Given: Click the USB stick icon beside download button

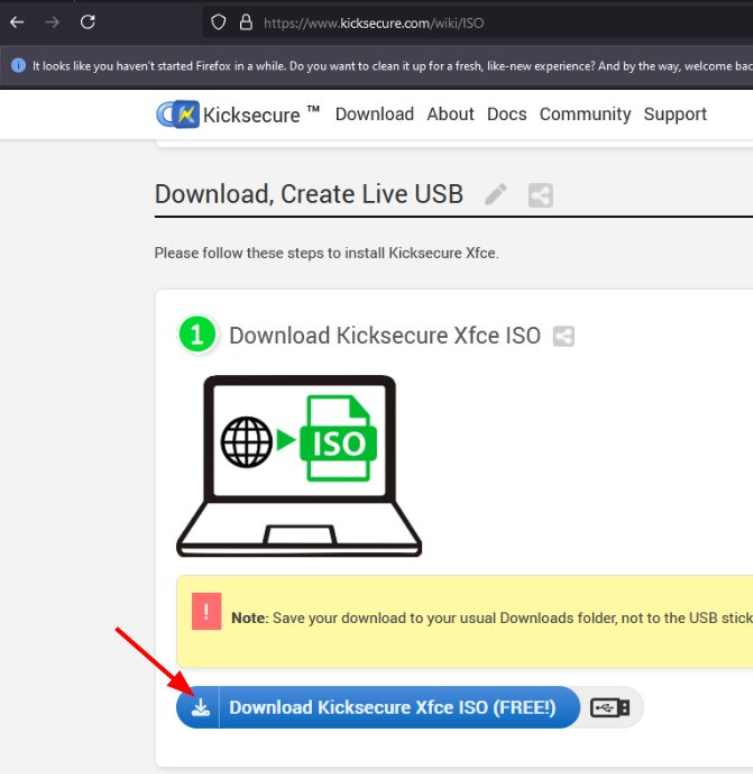Looking at the screenshot, I should pyautogui.click(x=610, y=707).
